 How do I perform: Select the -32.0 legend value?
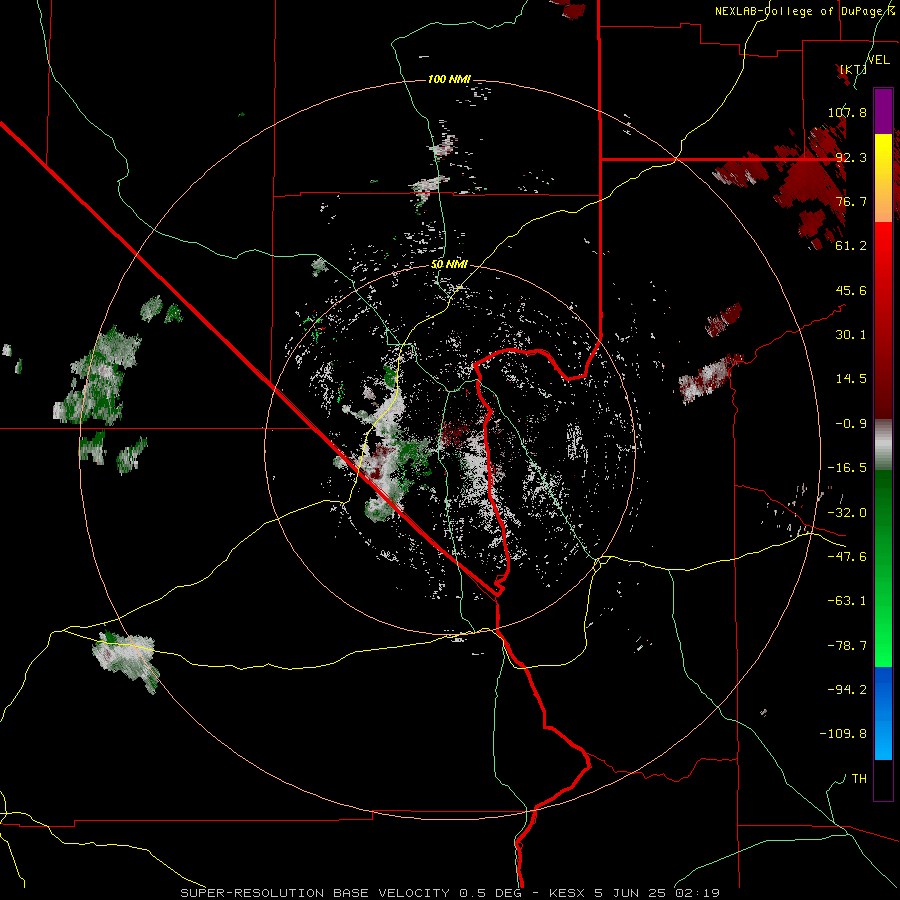point(847,513)
